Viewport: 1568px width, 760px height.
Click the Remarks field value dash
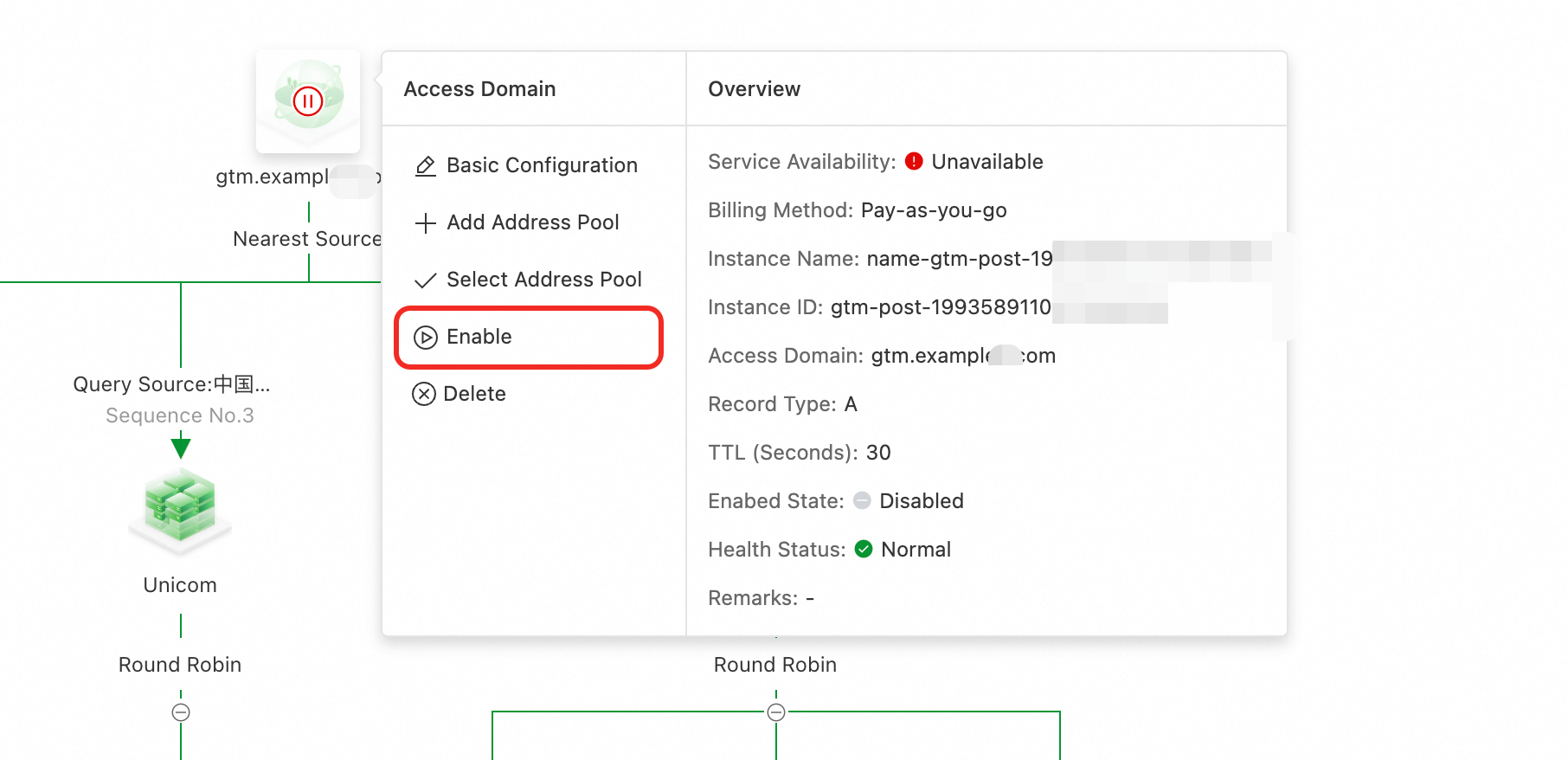pyautogui.click(x=810, y=598)
